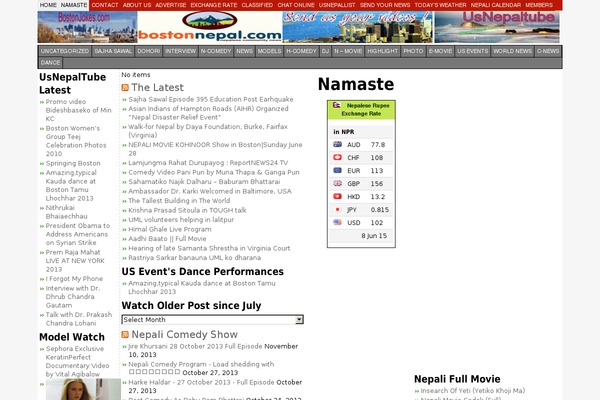
Task: Click the RSS icon beside The Latest
Action: click(125, 88)
